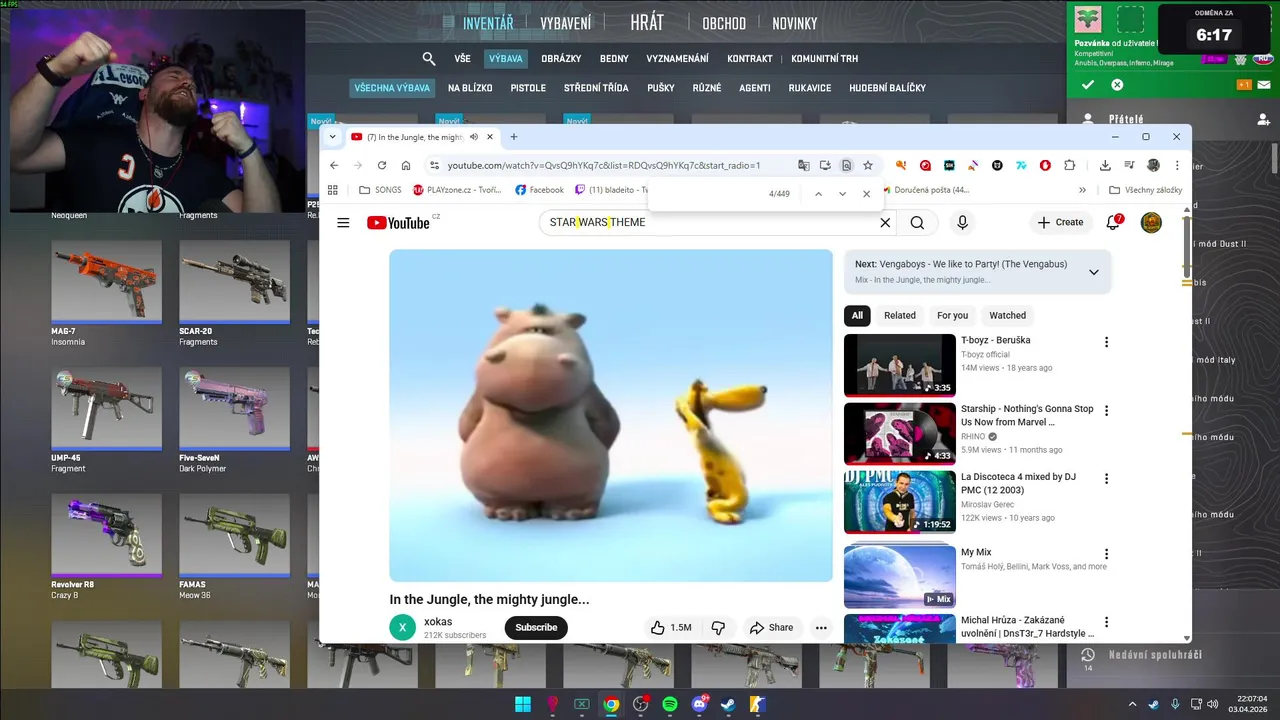Open Chrome tab search dropdown arrow
The height and width of the screenshot is (720, 1280).
332,137
